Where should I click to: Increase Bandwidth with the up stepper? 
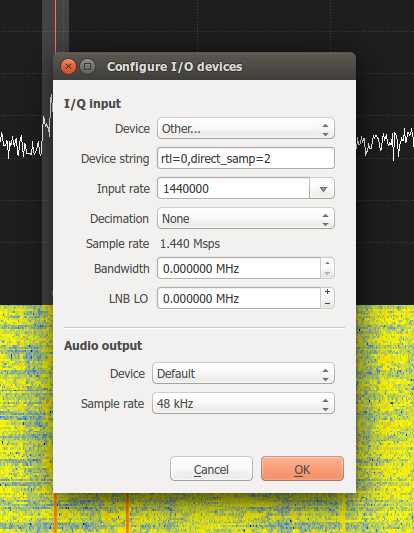(x=327, y=263)
